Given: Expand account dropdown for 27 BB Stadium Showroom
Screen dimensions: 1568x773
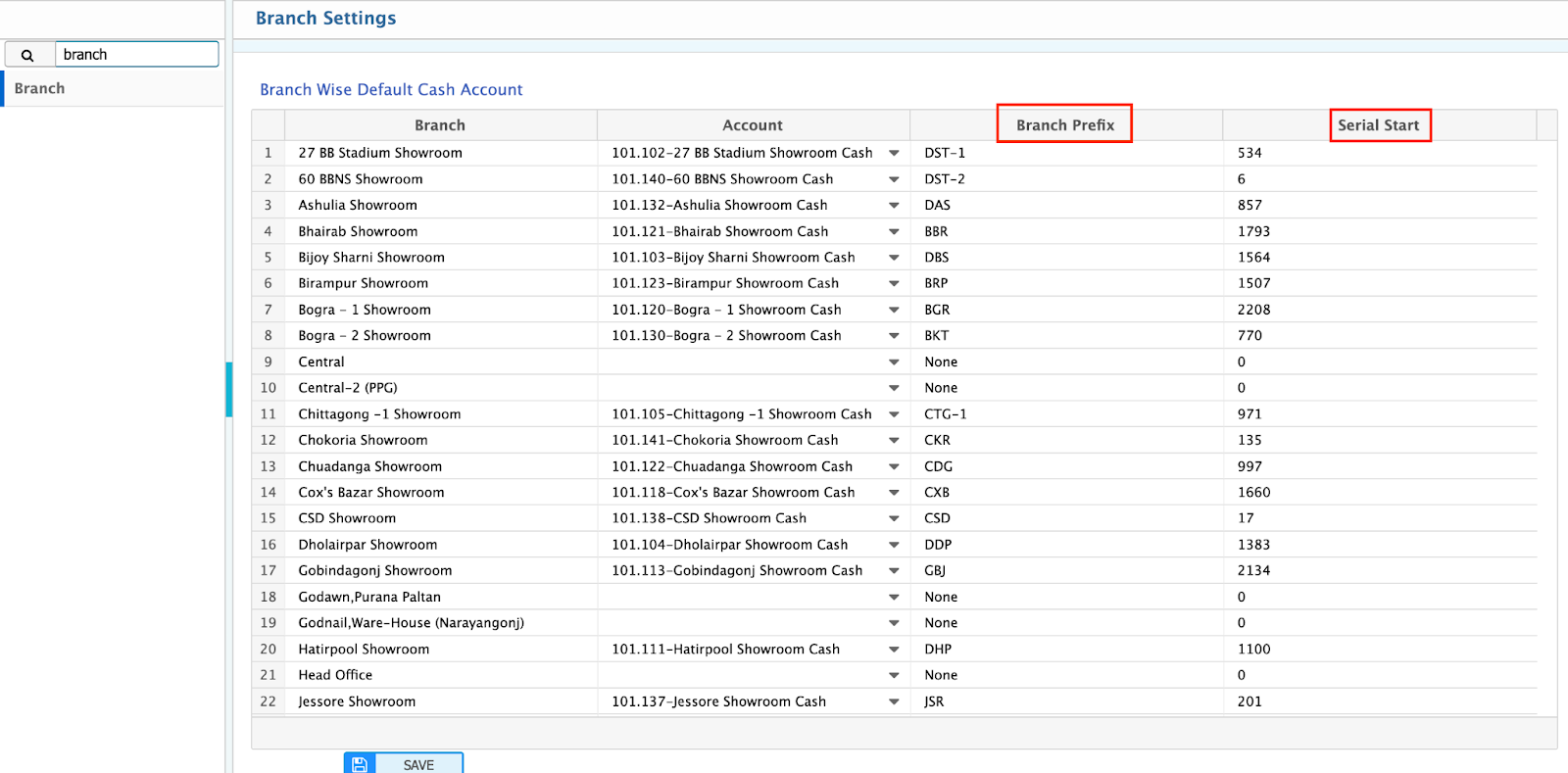Looking at the screenshot, I should pos(894,153).
